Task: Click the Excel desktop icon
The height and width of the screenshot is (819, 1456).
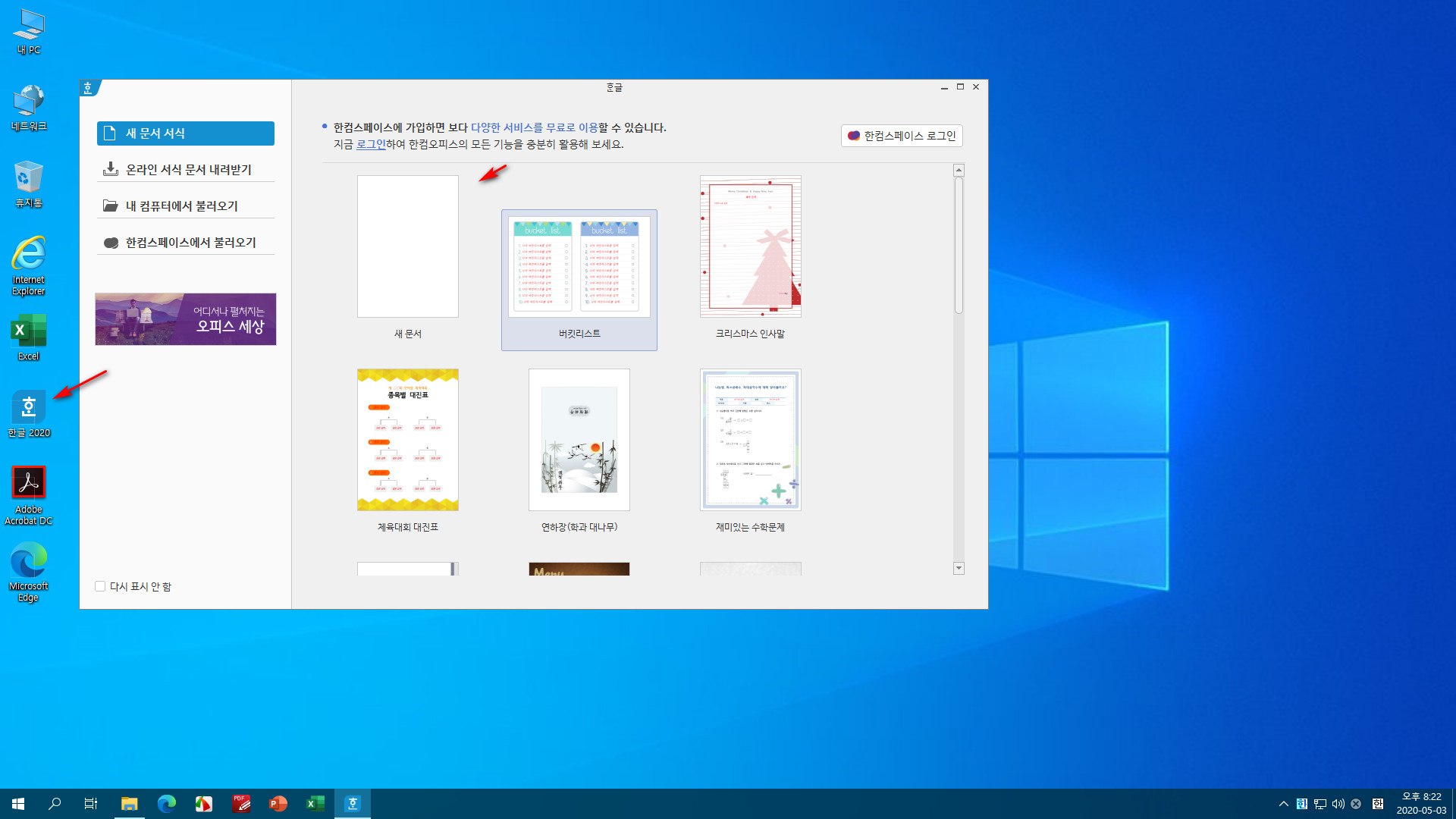Action: click(x=29, y=338)
